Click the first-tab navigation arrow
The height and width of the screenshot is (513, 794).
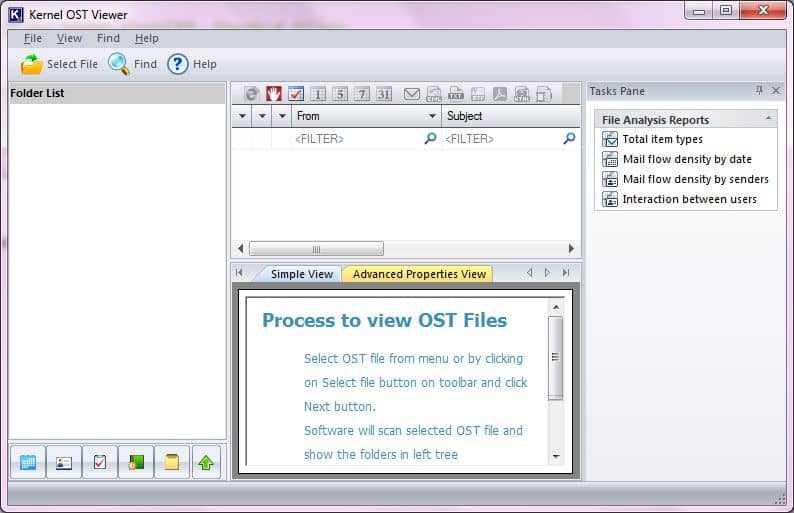click(239, 273)
